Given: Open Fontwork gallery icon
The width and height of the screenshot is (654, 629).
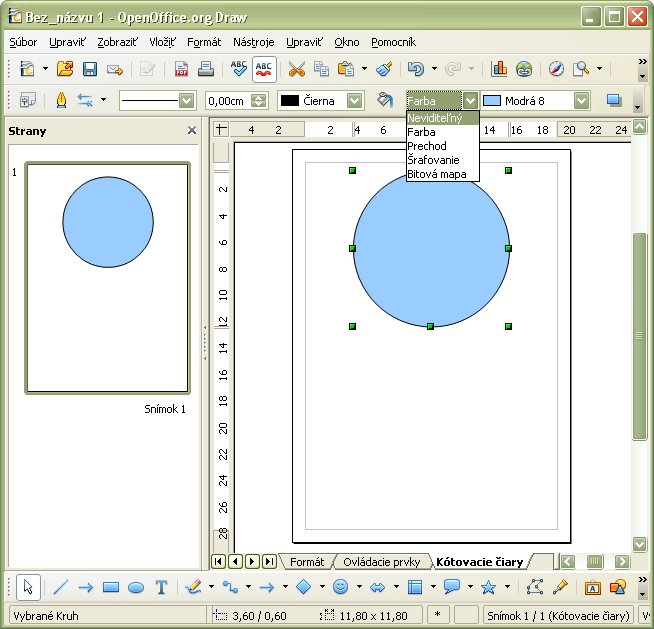Looking at the screenshot, I should click(592, 587).
